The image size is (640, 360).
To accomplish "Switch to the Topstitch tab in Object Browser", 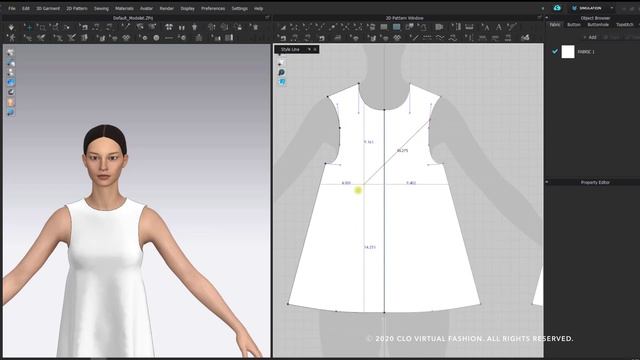I will [x=624, y=24].
